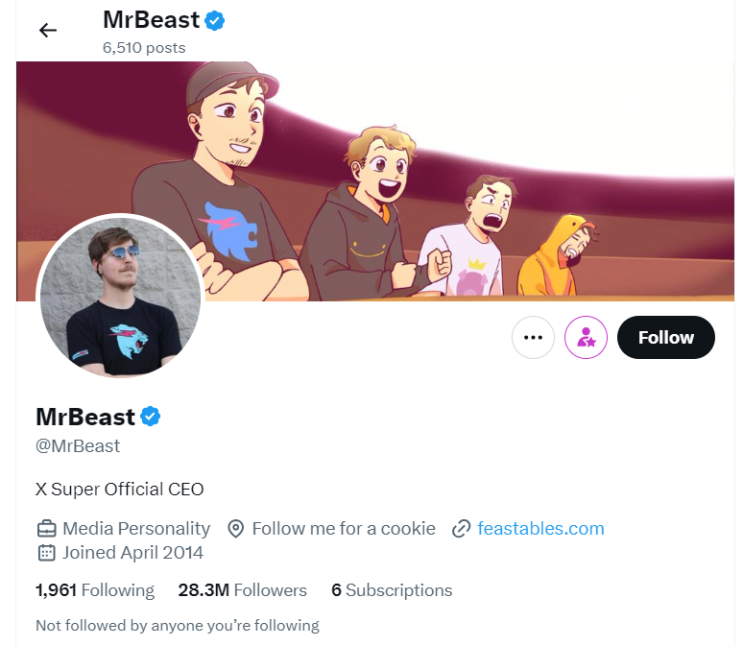Click the location pin icon
The image size is (743, 646).
coord(236,528)
